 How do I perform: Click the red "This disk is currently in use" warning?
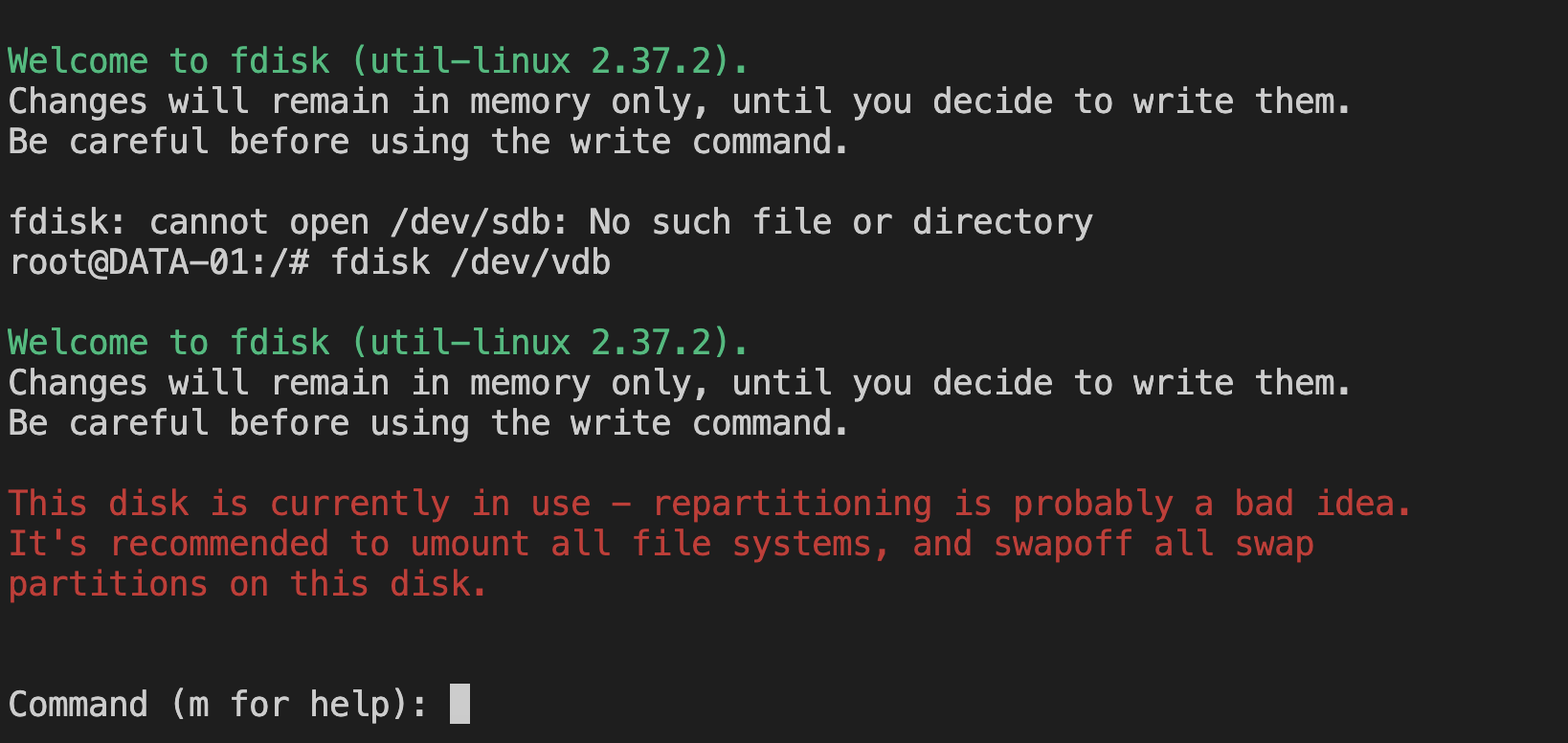(x=300, y=504)
